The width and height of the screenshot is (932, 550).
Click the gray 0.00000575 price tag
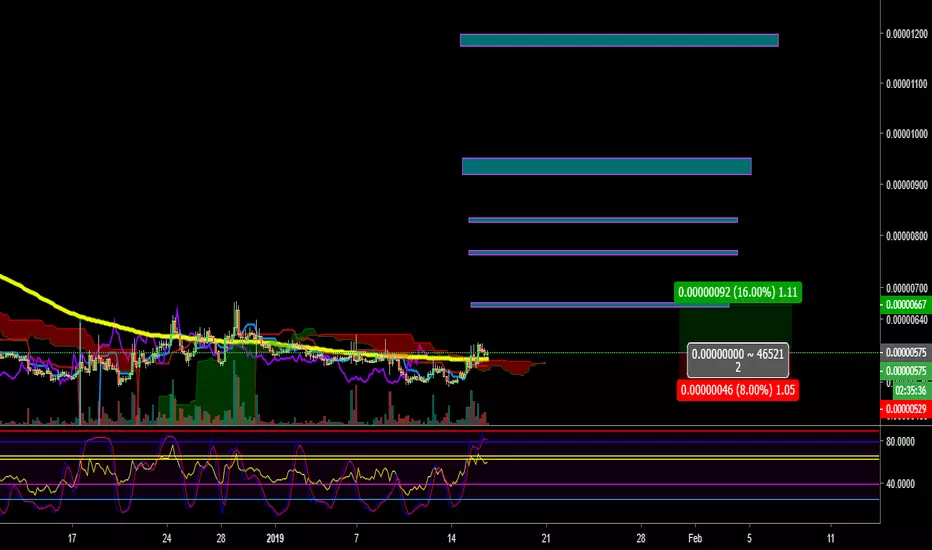(906, 353)
